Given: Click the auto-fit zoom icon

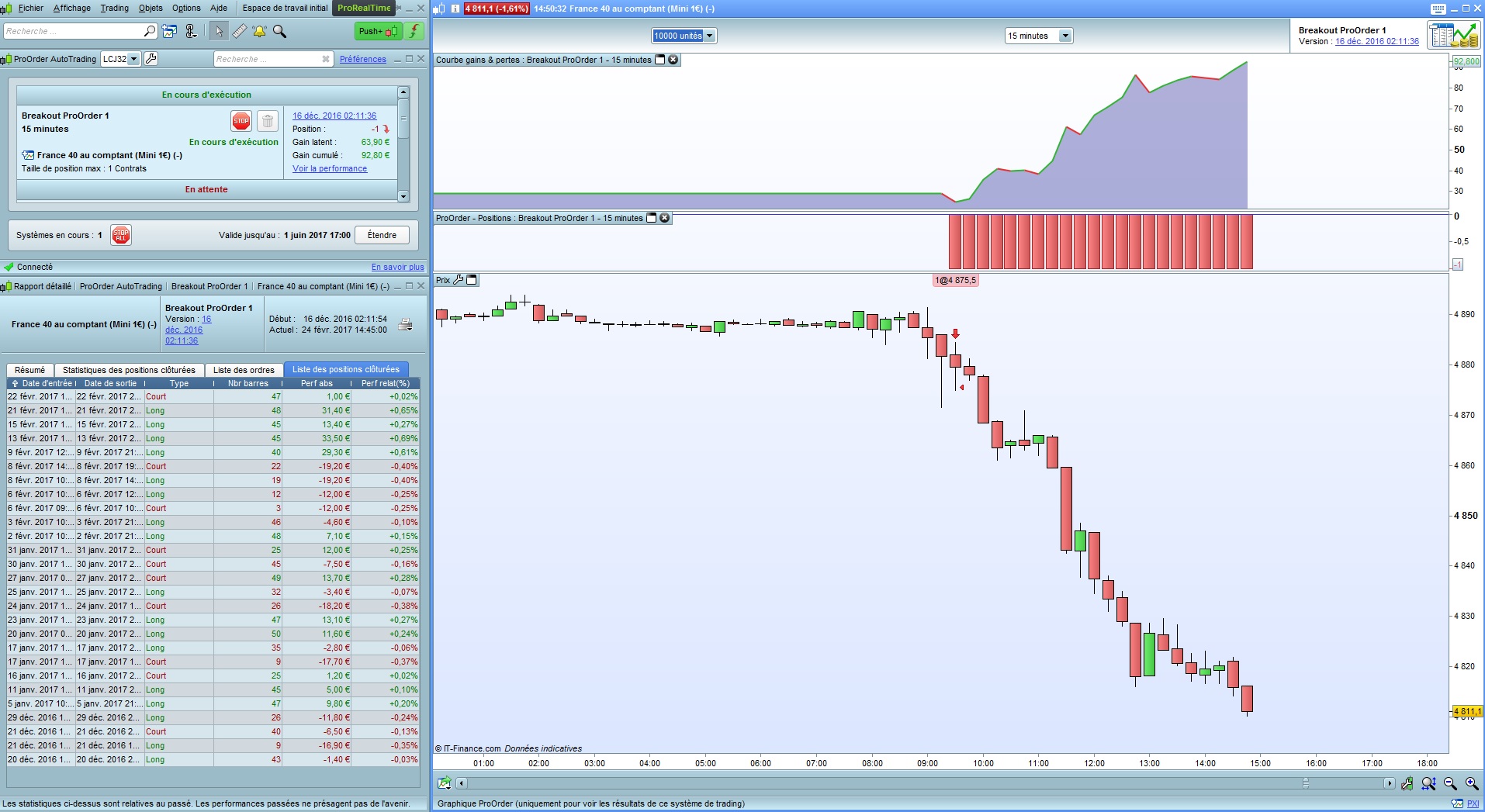Looking at the screenshot, I should click(x=1429, y=783).
